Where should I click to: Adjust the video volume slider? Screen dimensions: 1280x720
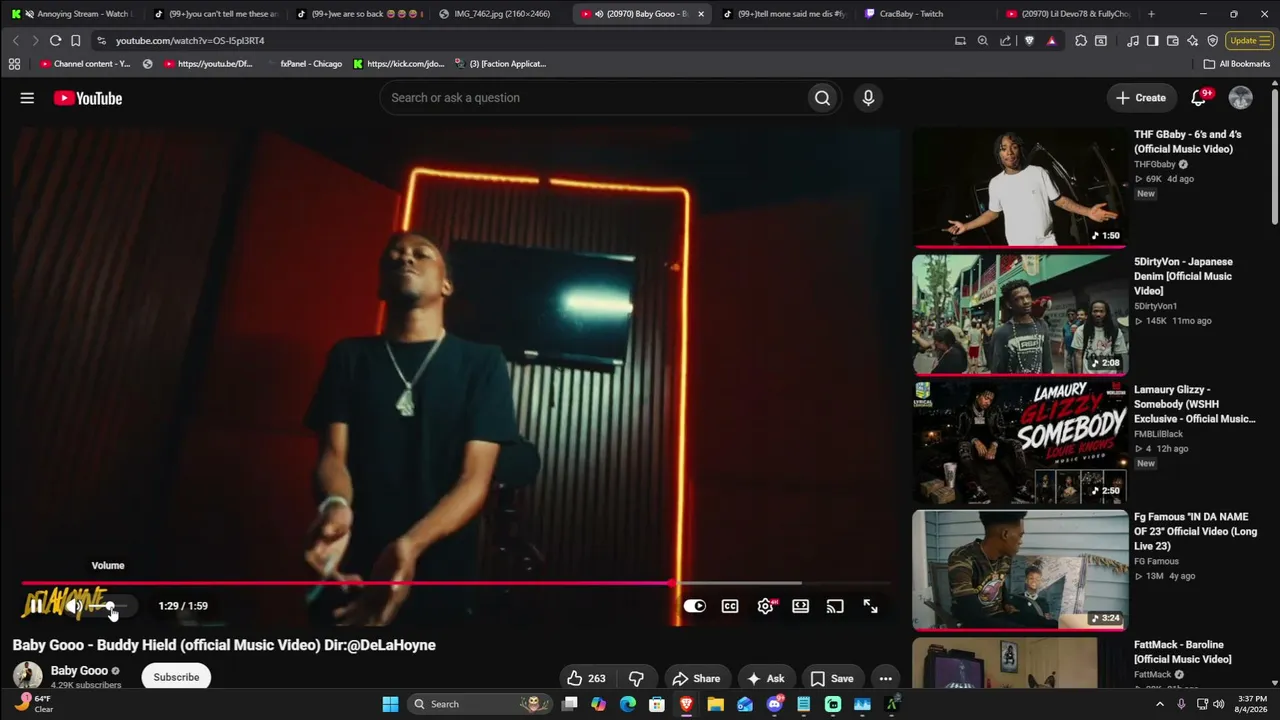(108, 606)
